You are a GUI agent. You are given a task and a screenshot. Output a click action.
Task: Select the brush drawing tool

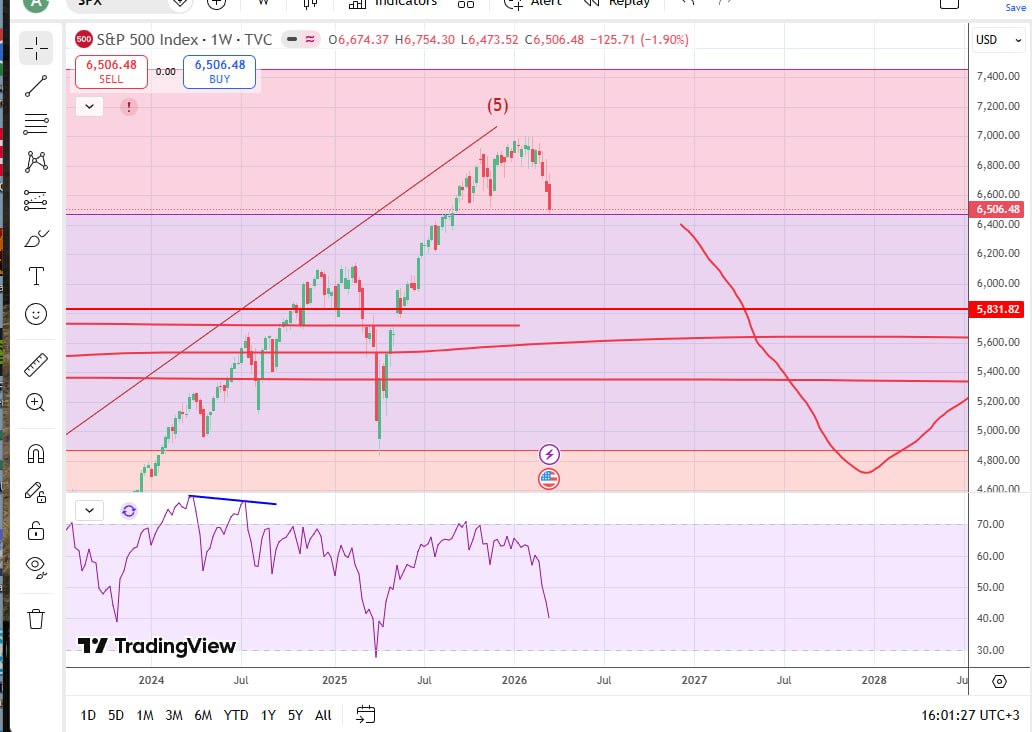36,238
